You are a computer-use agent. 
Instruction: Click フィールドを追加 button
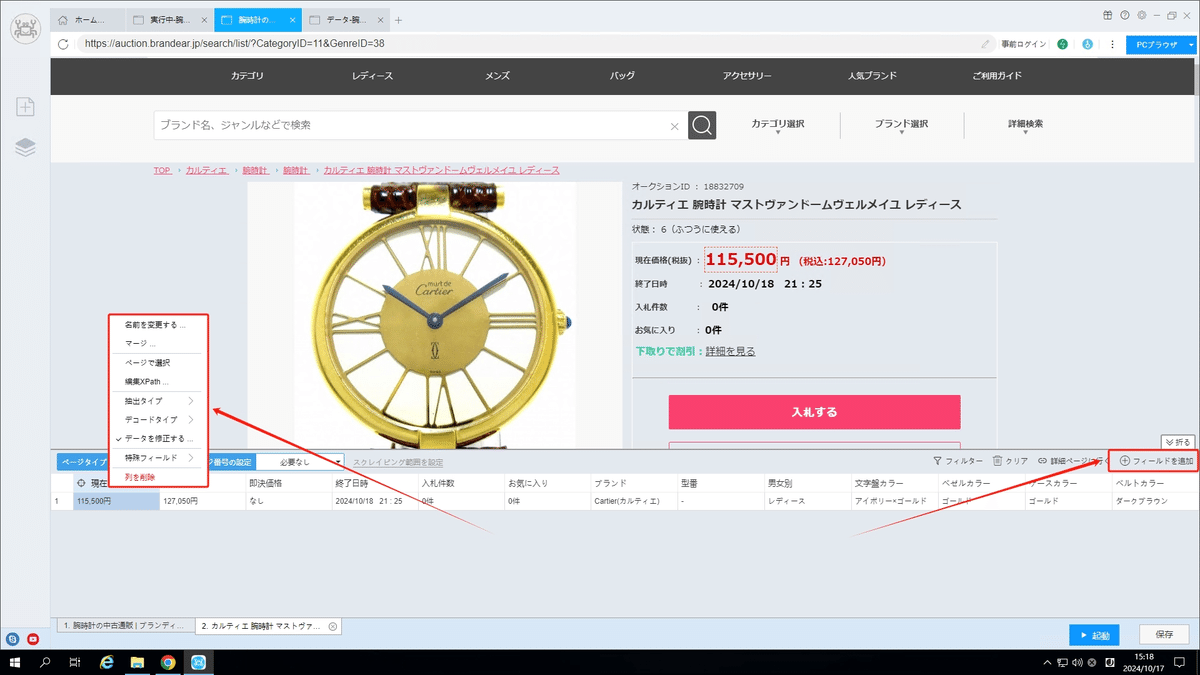coord(1157,461)
